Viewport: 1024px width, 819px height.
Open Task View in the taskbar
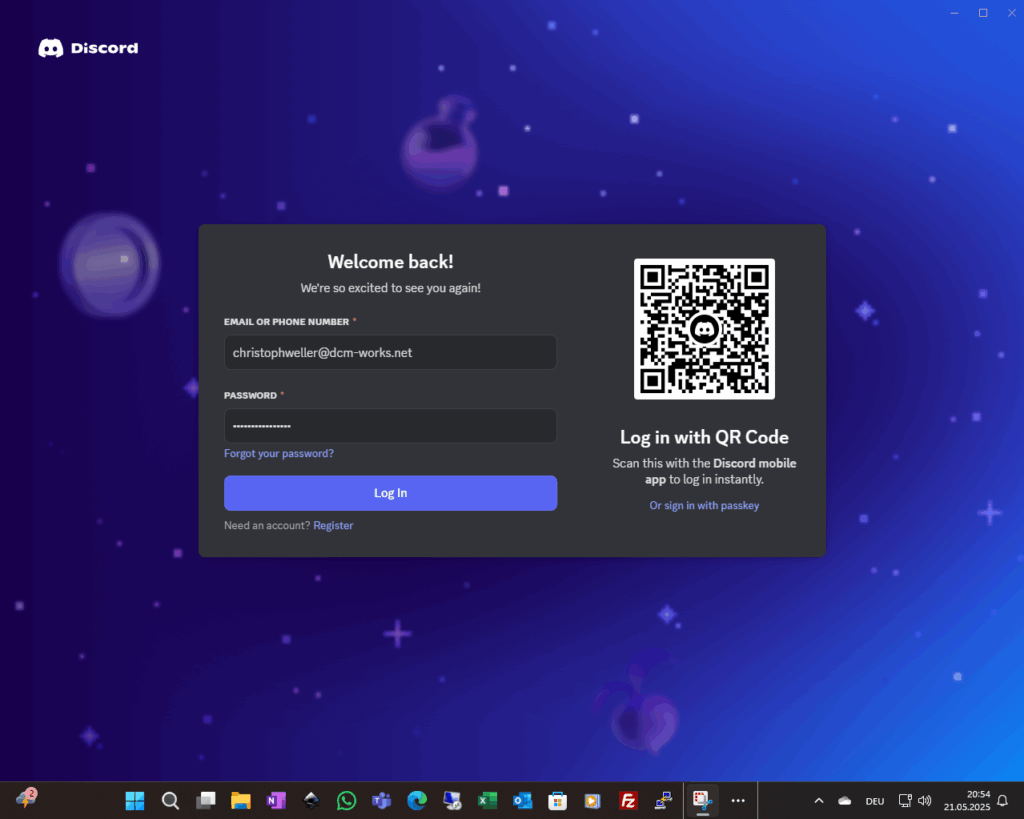pyautogui.click(x=206, y=801)
